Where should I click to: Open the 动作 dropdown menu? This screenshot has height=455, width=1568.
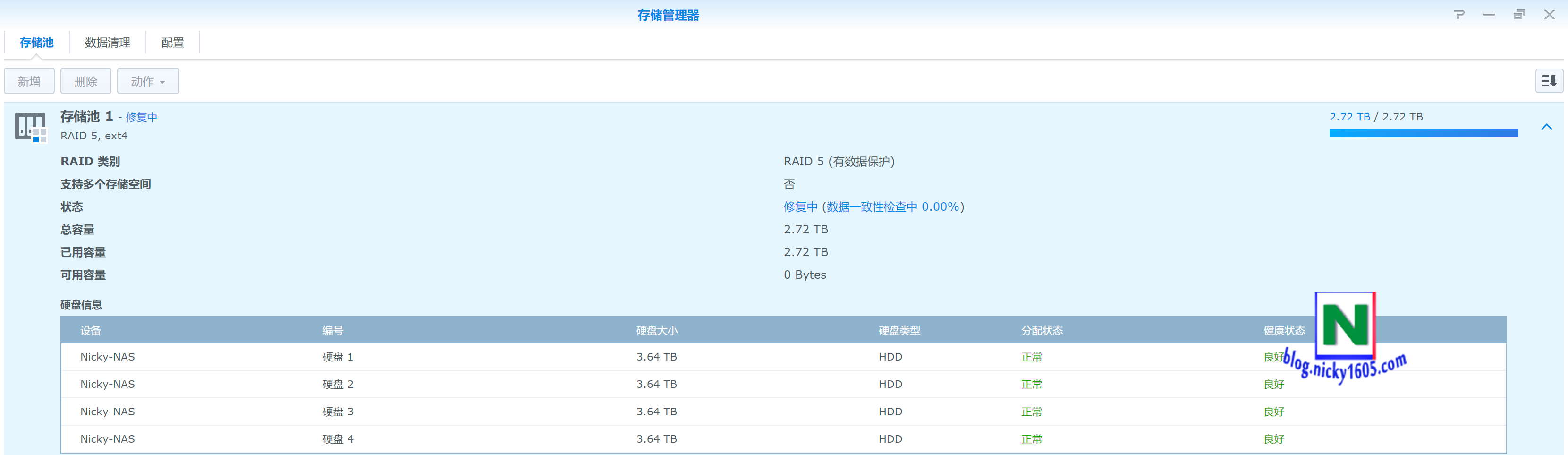click(x=148, y=81)
